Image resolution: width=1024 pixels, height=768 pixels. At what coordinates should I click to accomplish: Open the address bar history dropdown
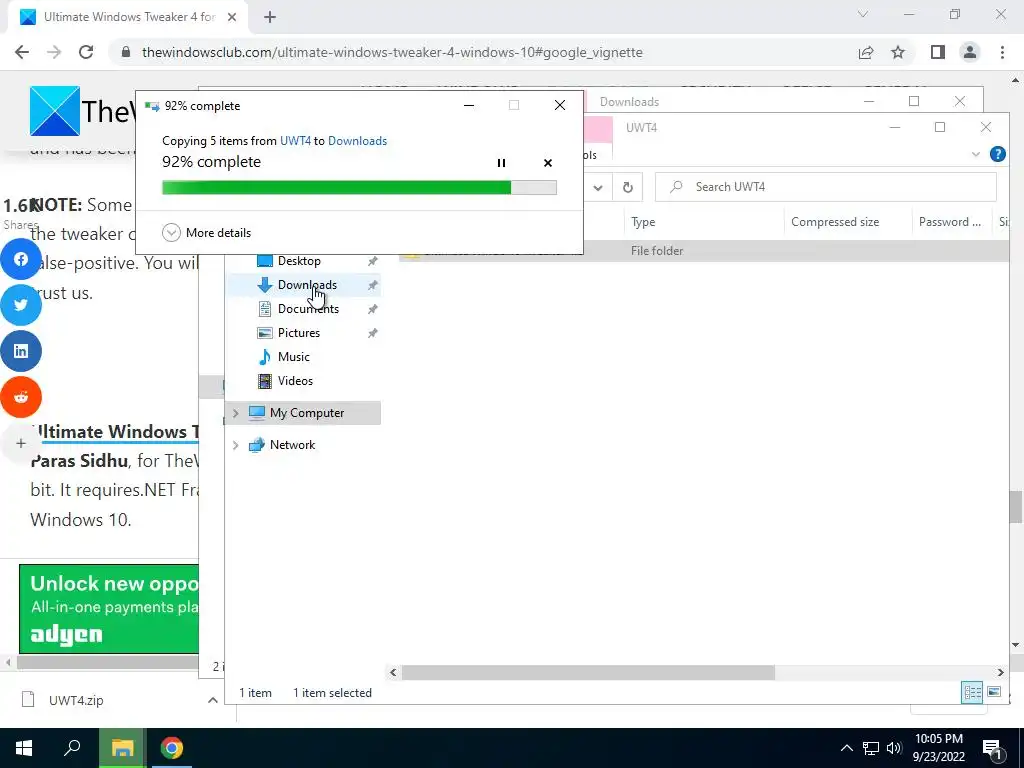598,187
